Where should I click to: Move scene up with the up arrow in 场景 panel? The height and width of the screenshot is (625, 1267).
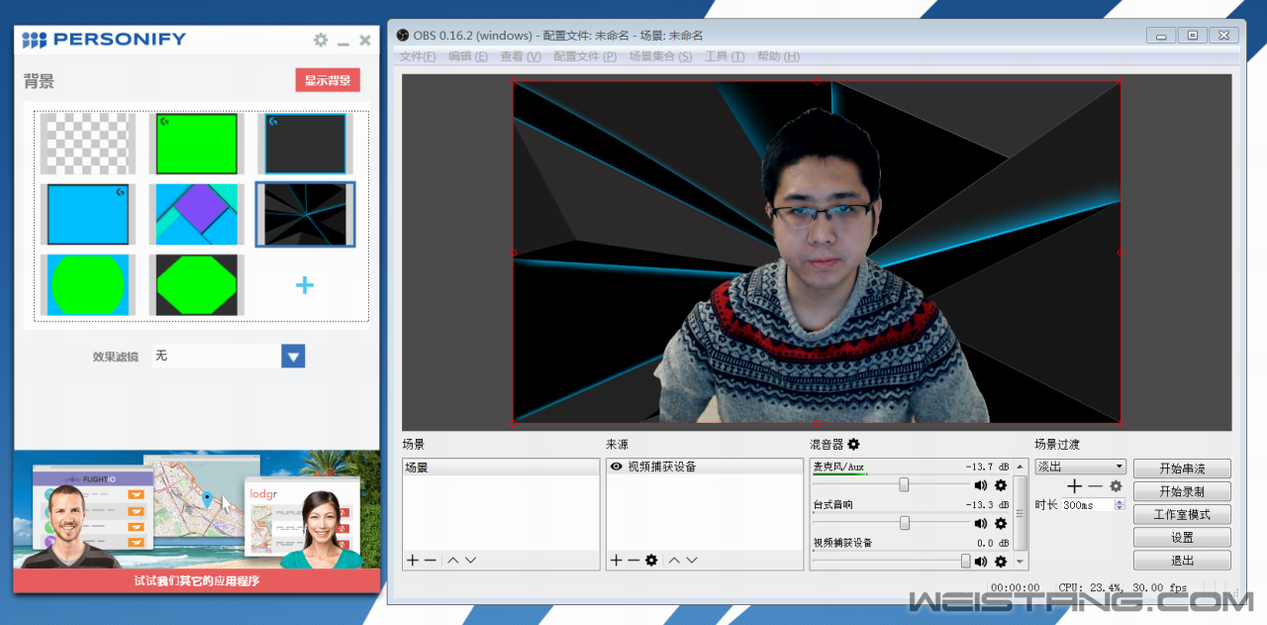[453, 560]
